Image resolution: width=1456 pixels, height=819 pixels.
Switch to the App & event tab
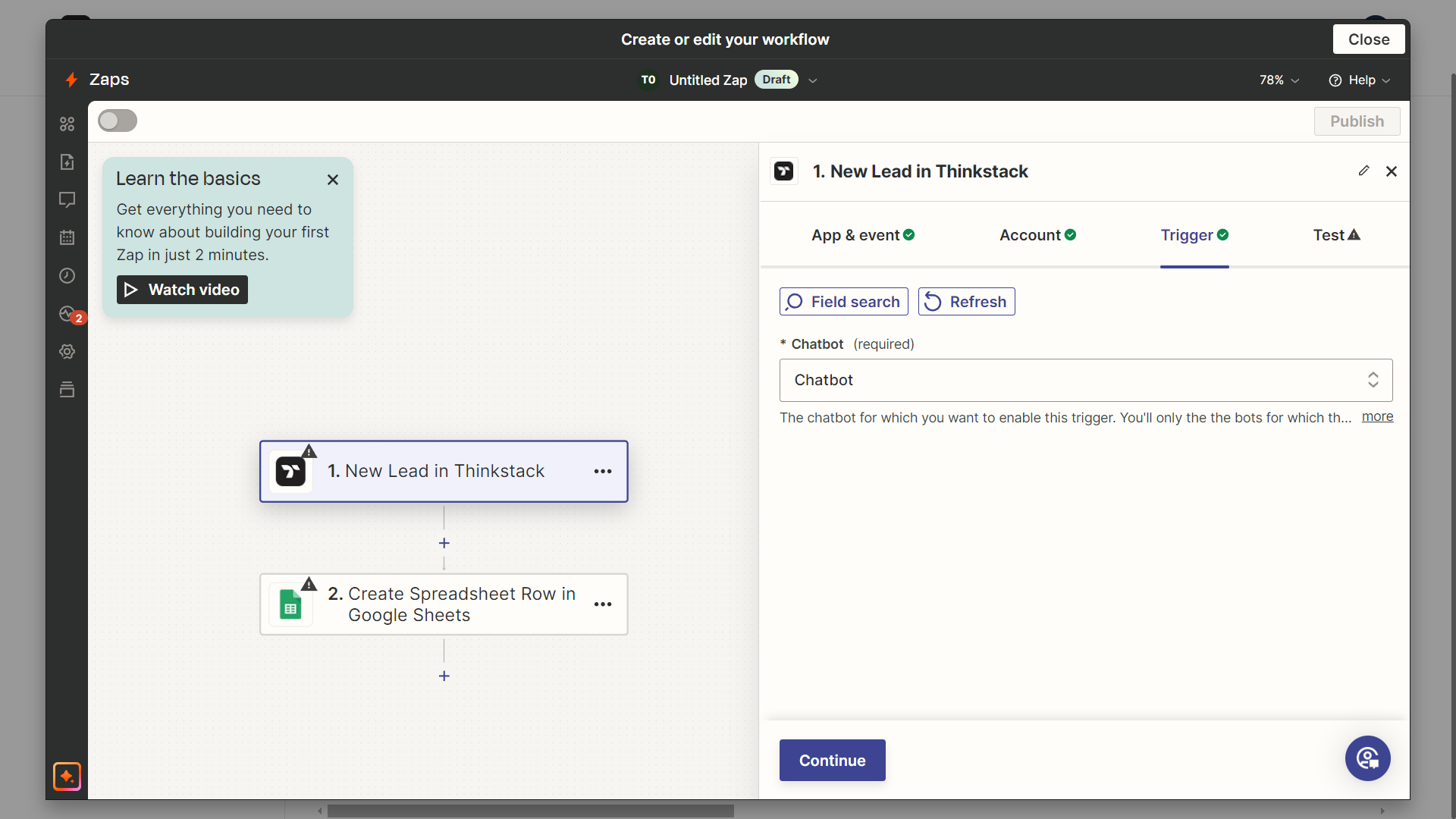[x=864, y=234]
